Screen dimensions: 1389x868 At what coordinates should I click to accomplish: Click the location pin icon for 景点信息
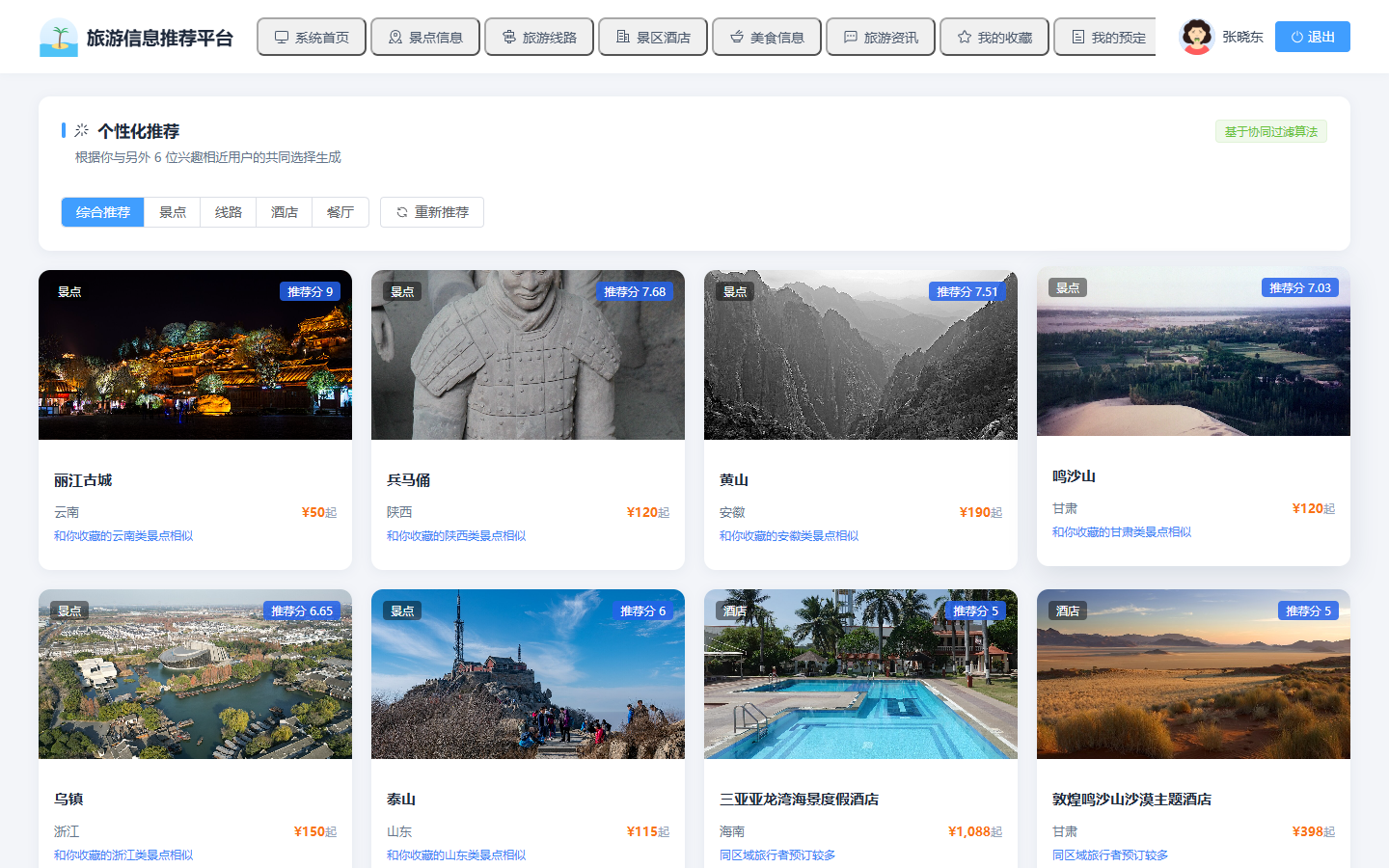coord(395,38)
